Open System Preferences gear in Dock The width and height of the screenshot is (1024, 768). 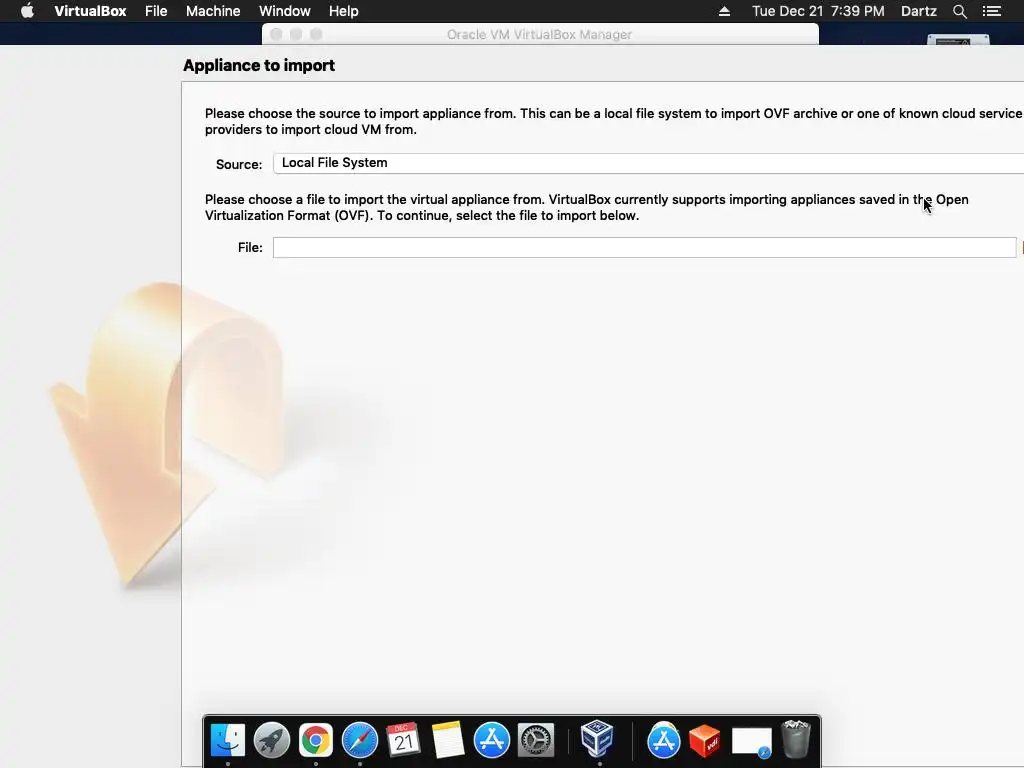(x=536, y=741)
